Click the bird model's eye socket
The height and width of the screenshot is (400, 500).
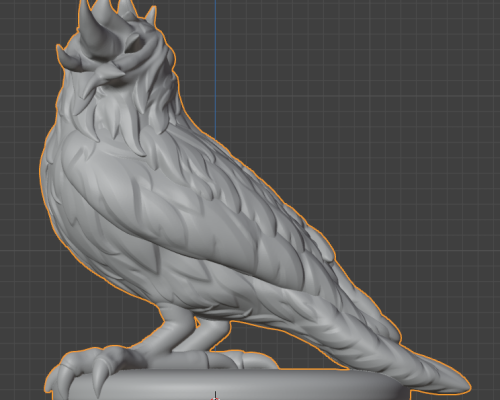tap(136, 47)
